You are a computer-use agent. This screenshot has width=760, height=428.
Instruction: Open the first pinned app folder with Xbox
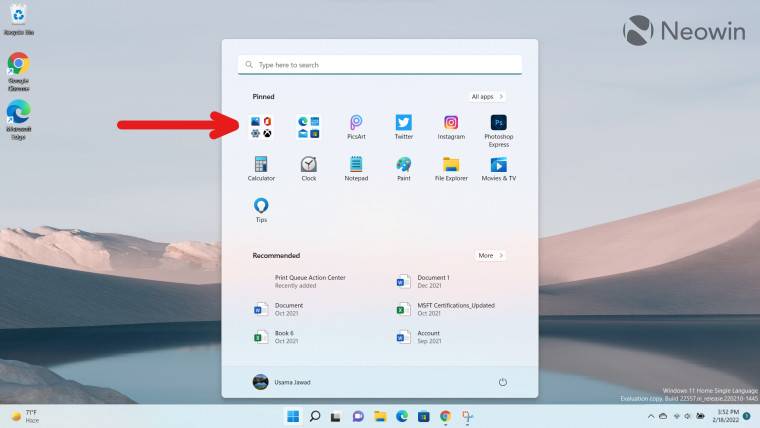(261, 127)
